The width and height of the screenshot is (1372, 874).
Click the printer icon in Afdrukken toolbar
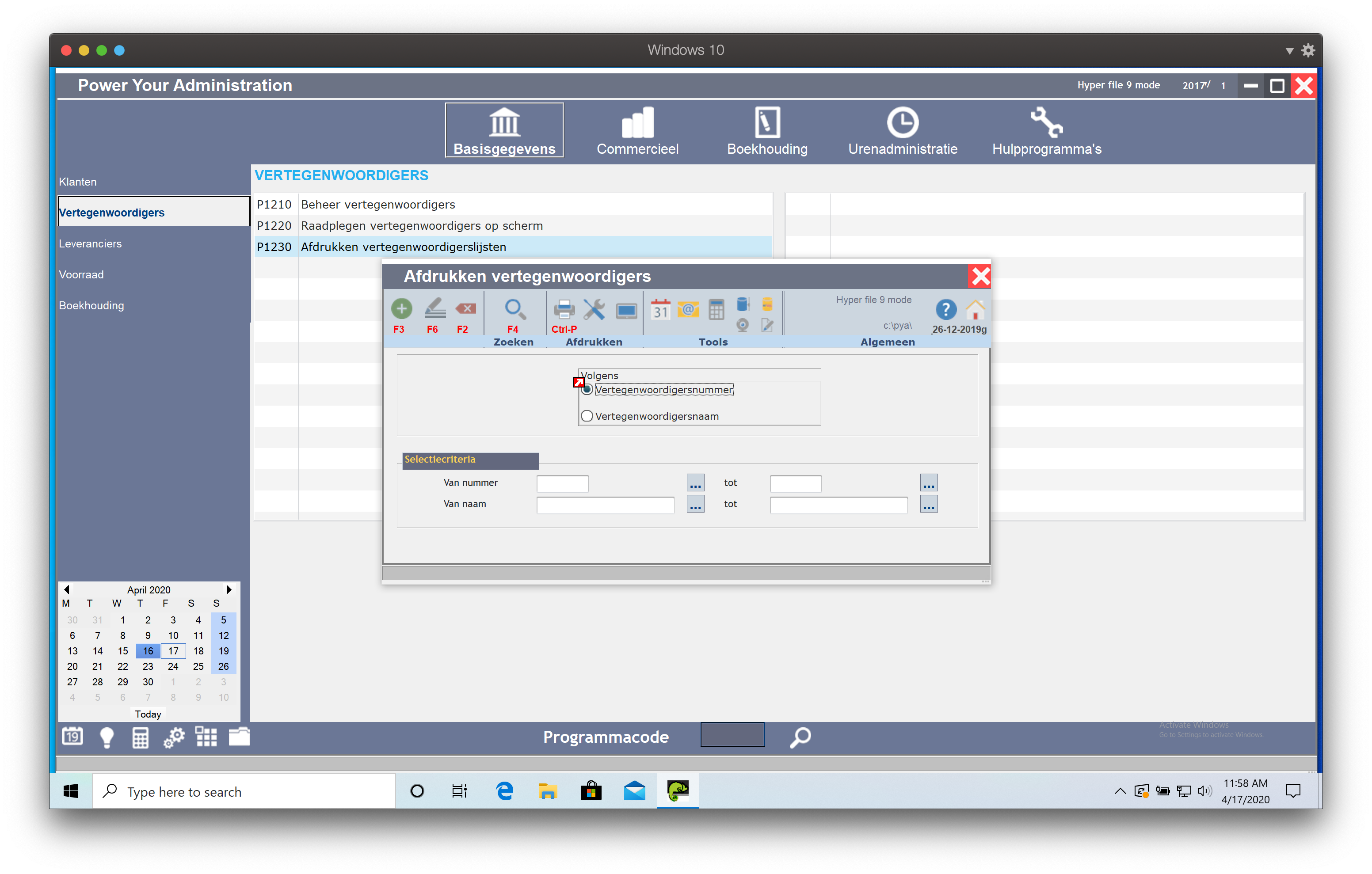(x=564, y=309)
